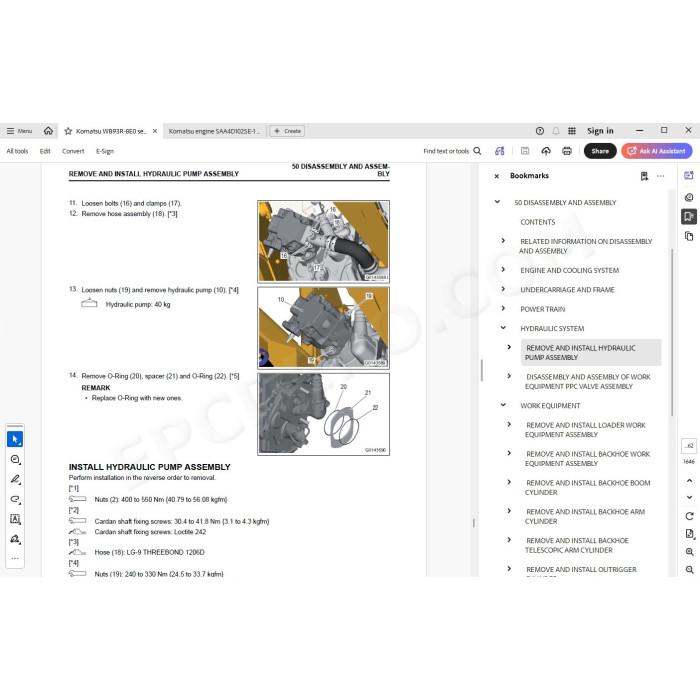Select the text recognition tool
Viewport: 700px width, 700px height.
coord(15,519)
